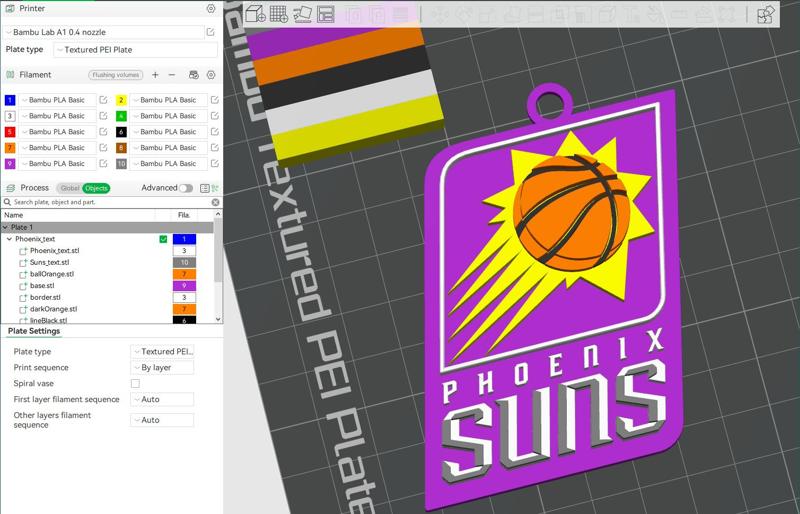Screen dimensions: 800x514
Task: Change Suns_text.stl filament assignment 10
Action: [x=184, y=262]
